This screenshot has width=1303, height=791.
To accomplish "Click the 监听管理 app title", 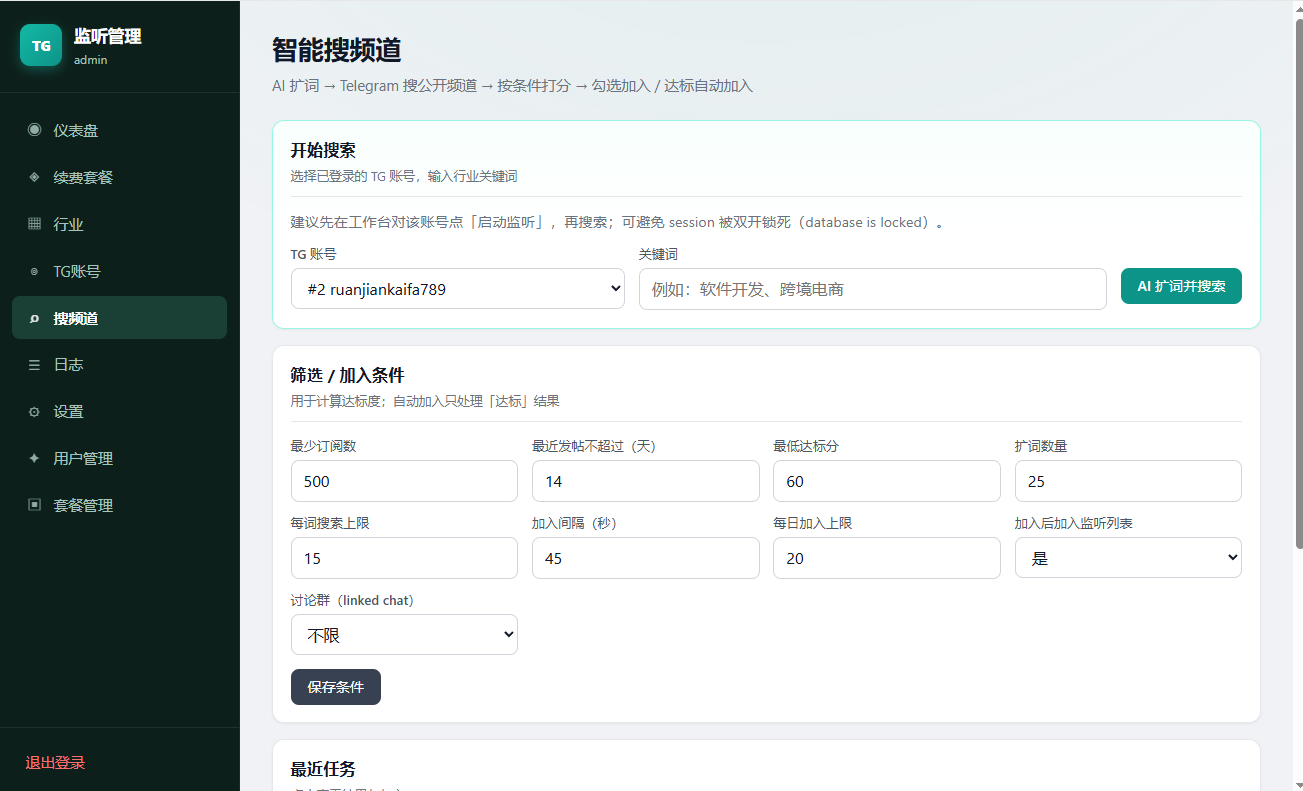I will click(x=108, y=36).
